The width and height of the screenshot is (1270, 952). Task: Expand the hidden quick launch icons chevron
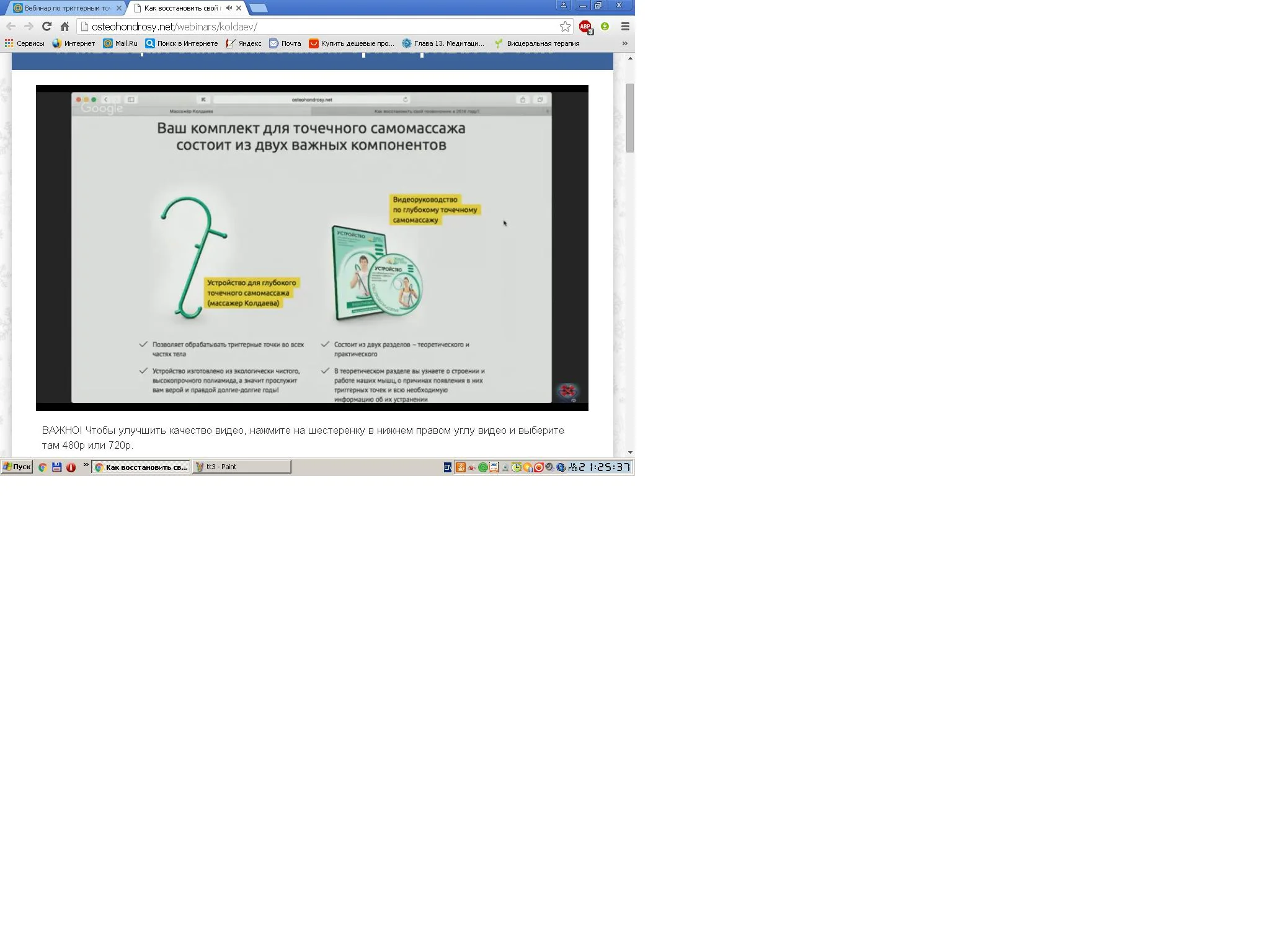[x=86, y=465]
